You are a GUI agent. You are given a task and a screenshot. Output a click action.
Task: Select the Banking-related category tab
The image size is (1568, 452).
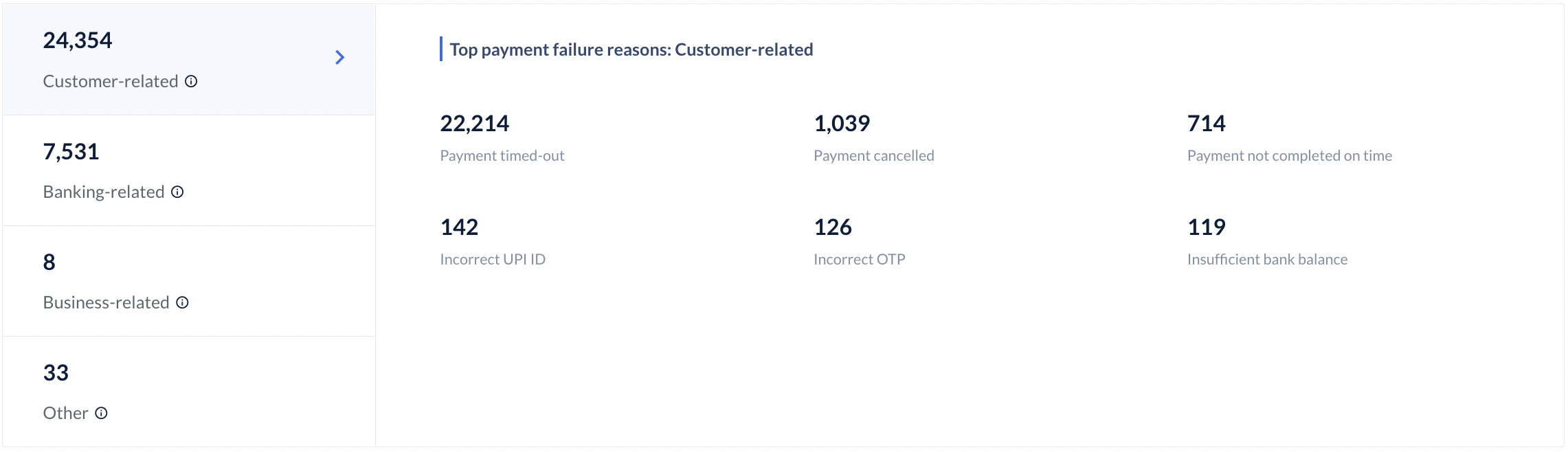pos(189,171)
